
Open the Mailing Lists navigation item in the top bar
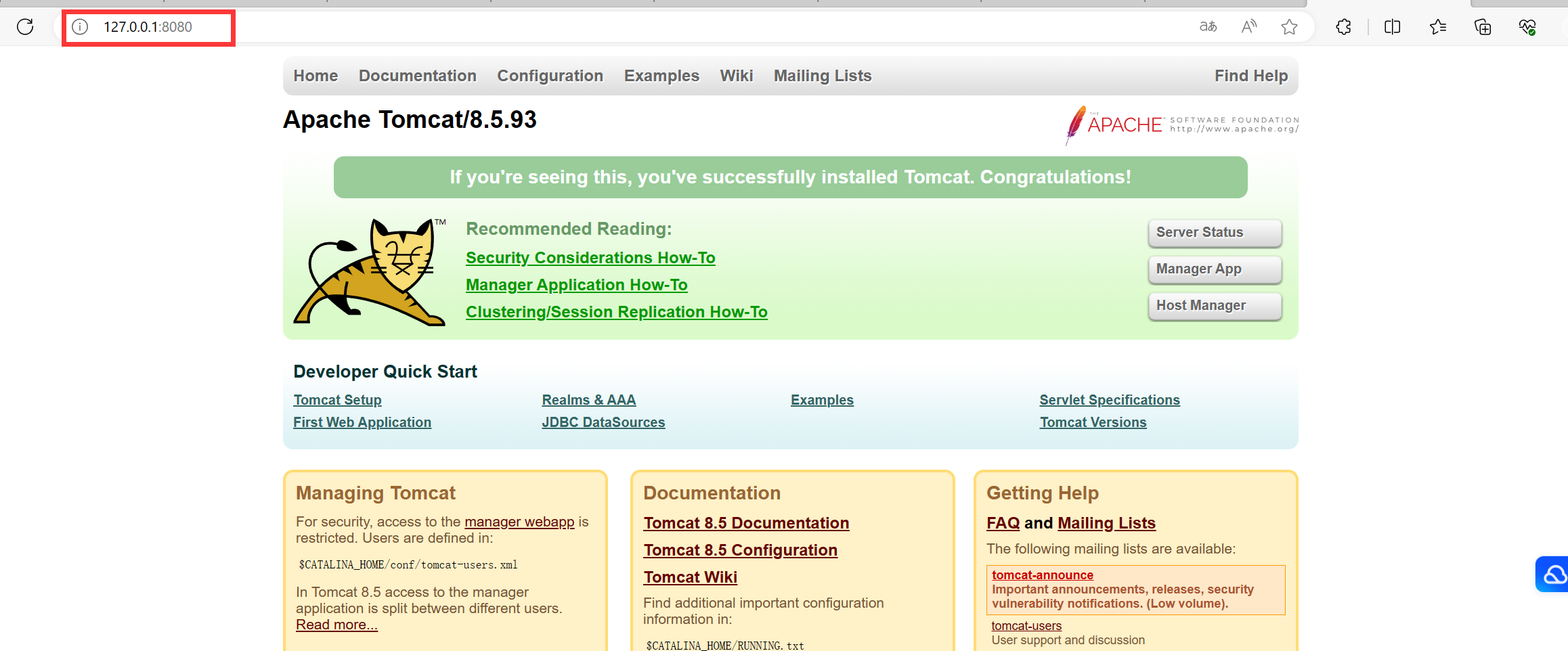[x=823, y=76]
